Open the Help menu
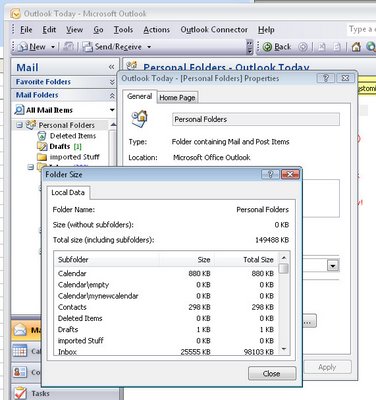The width and height of the screenshot is (376, 400). coord(266,30)
